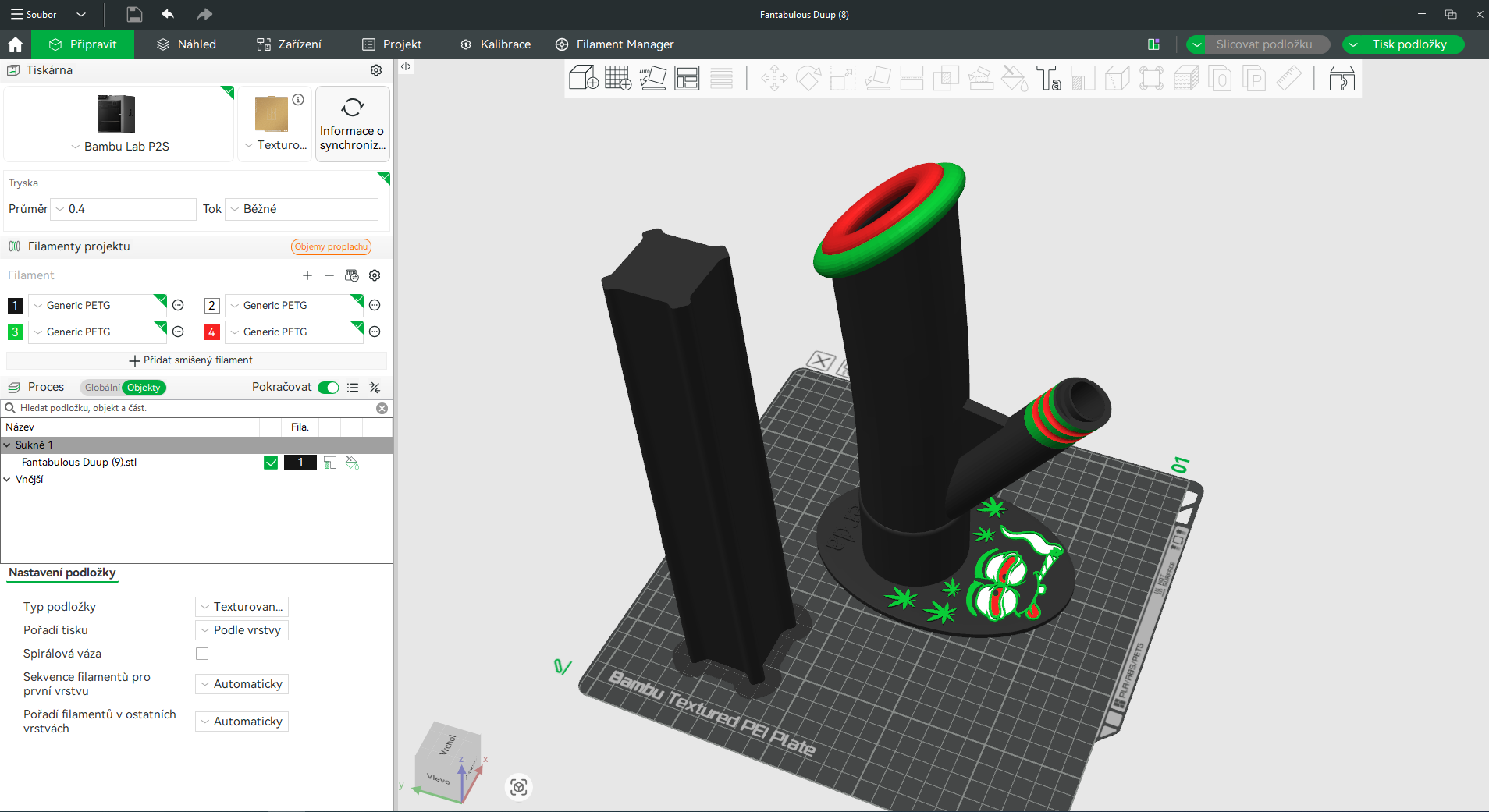Click the compare presets icon next to Proces
1489x812 pixels.
(375, 388)
